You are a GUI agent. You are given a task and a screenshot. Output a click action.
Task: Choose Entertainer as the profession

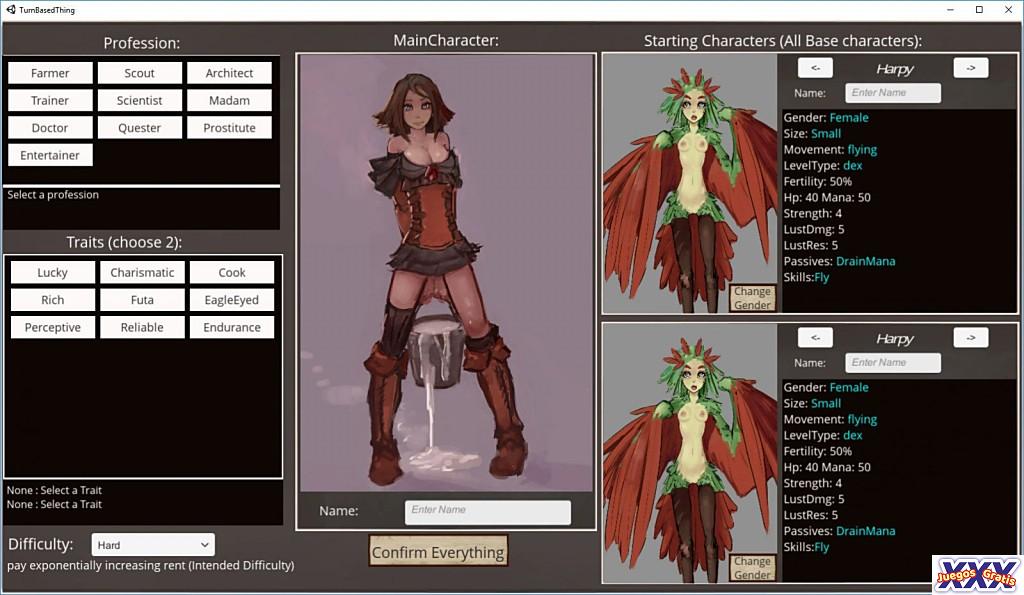click(x=50, y=155)
